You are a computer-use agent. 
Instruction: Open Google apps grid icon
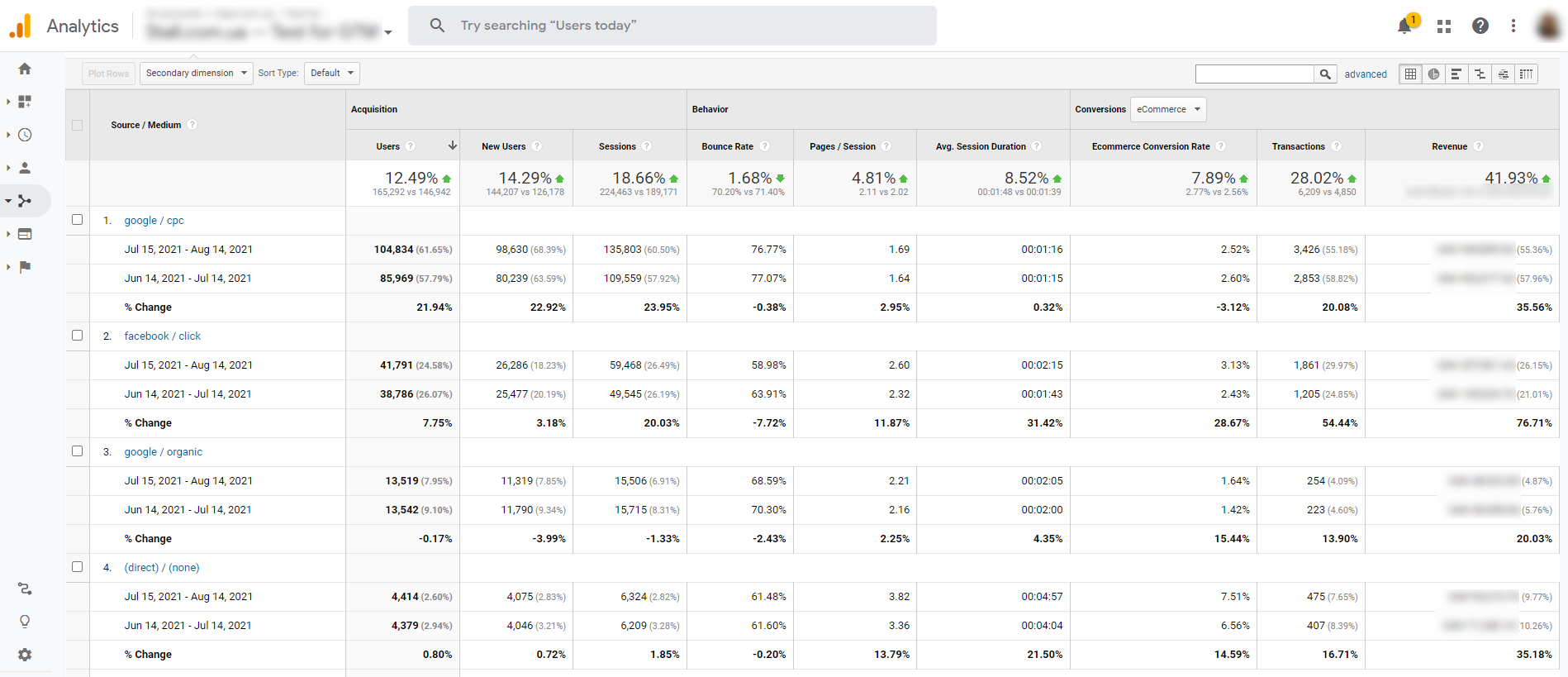click(1444, 26)
